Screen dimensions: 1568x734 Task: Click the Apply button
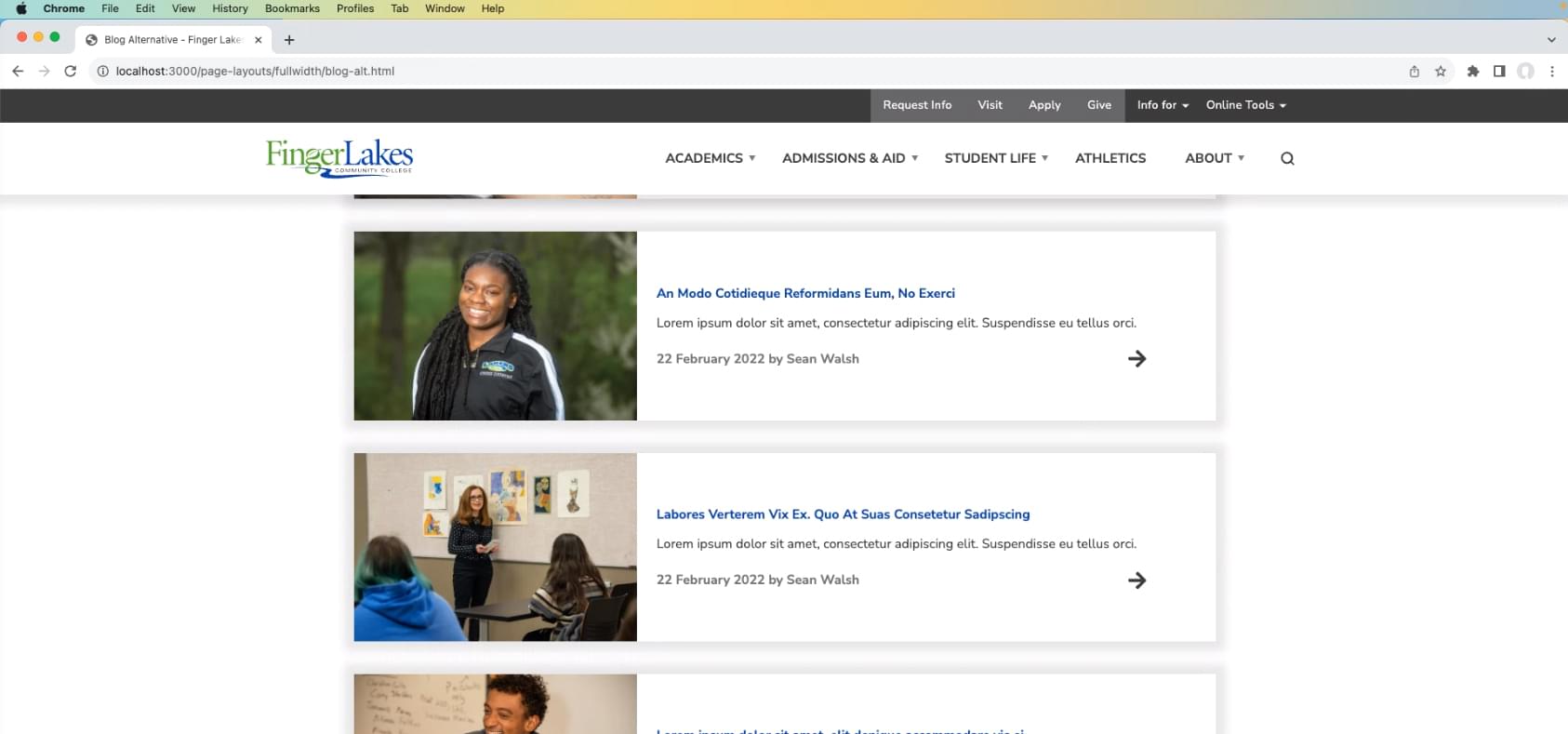point(1044,105)
